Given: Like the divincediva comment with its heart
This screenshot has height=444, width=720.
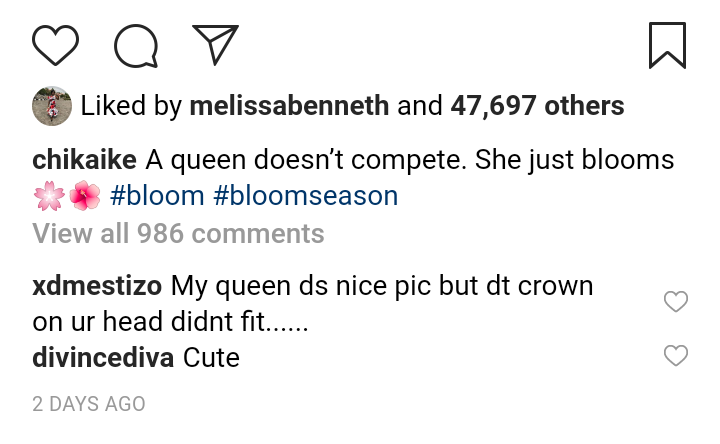Looking at the screenshot, I should [677, 355].
